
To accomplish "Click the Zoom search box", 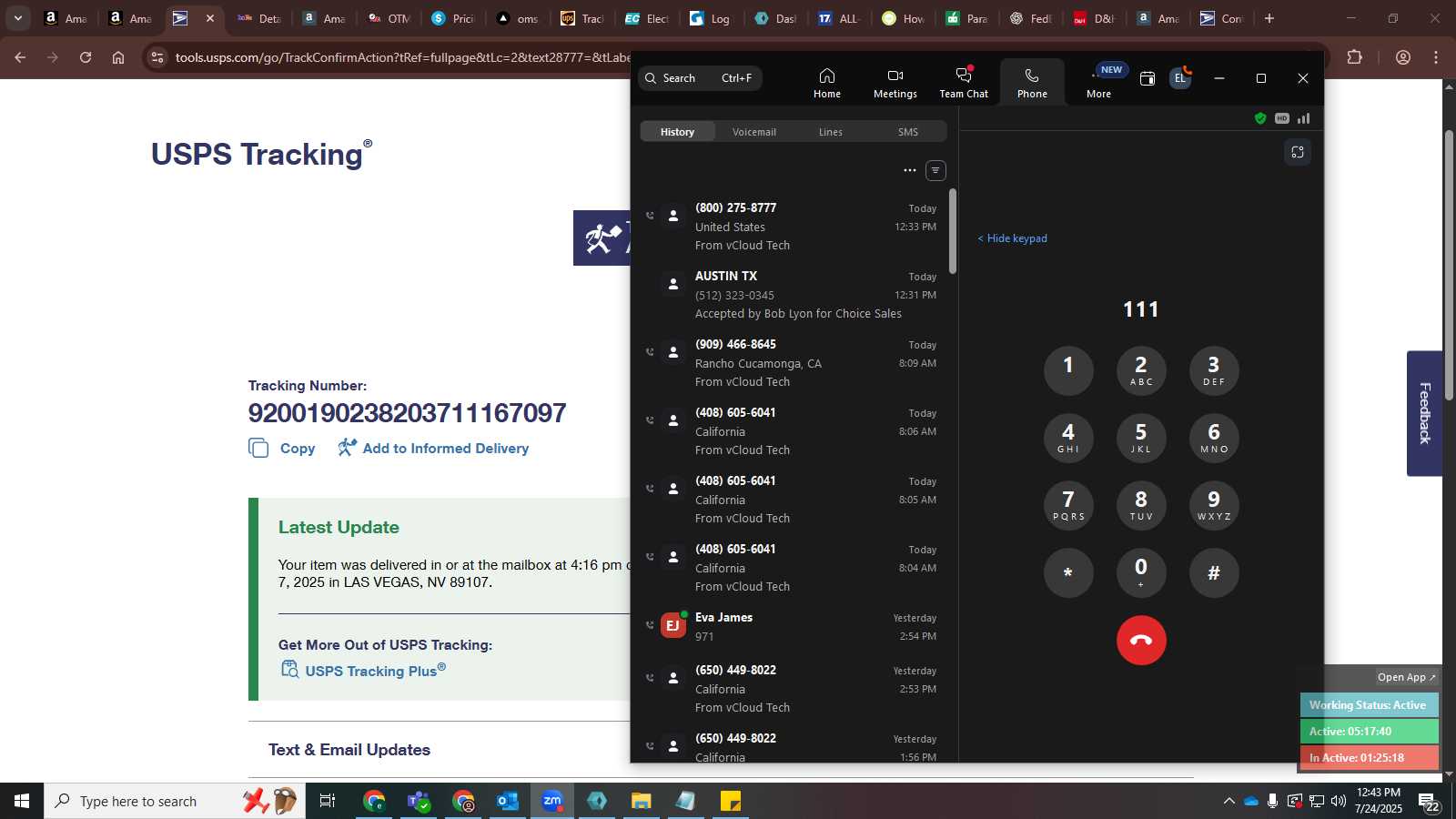I will [x=700, y=78].
